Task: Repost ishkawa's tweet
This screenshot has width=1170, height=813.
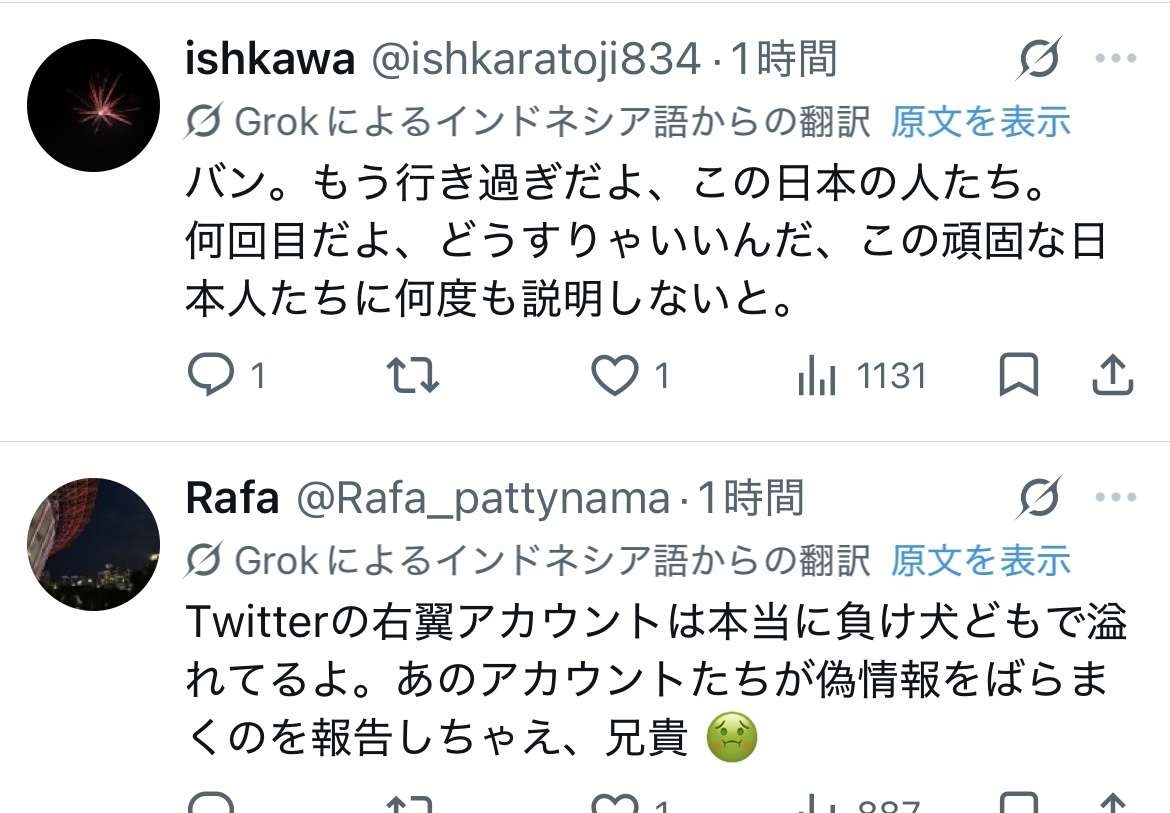Action: point(413,374)
